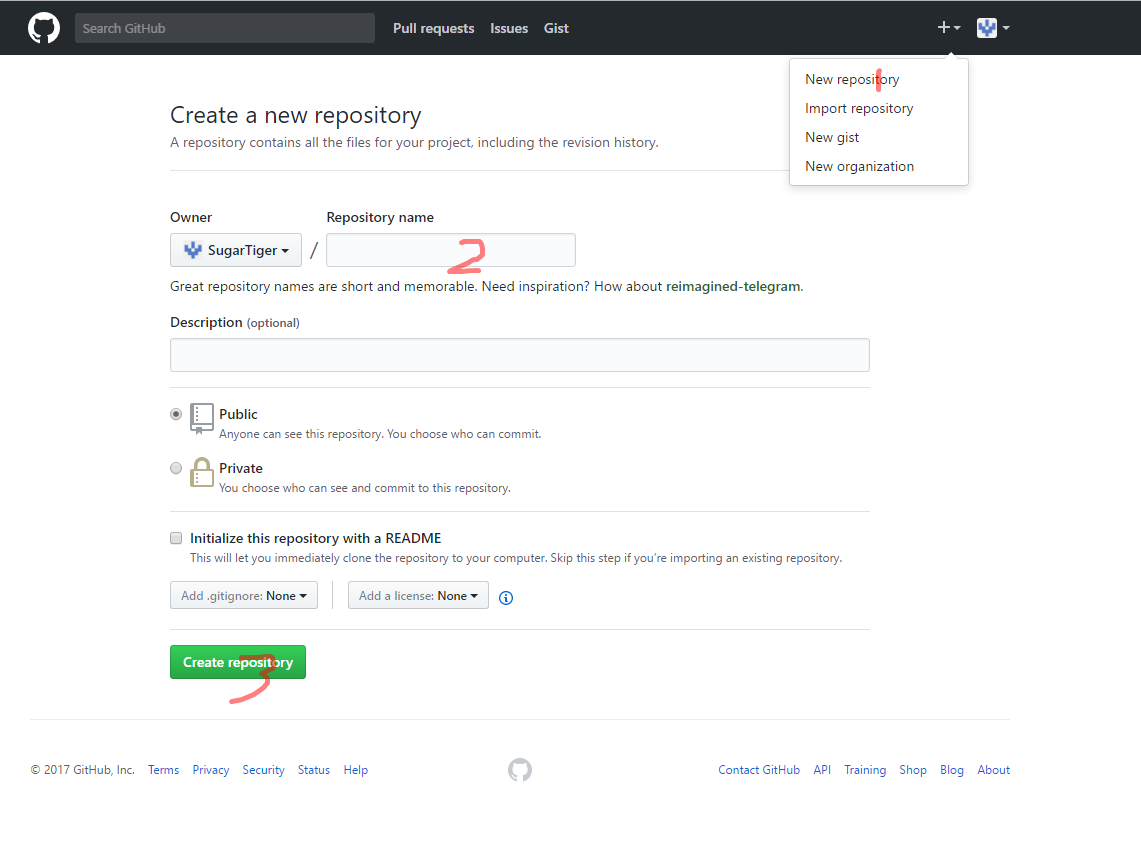Screen dimensions: 1141x858
Task: Open the user avatar profile menu
Action: click(x=993, y=28)
